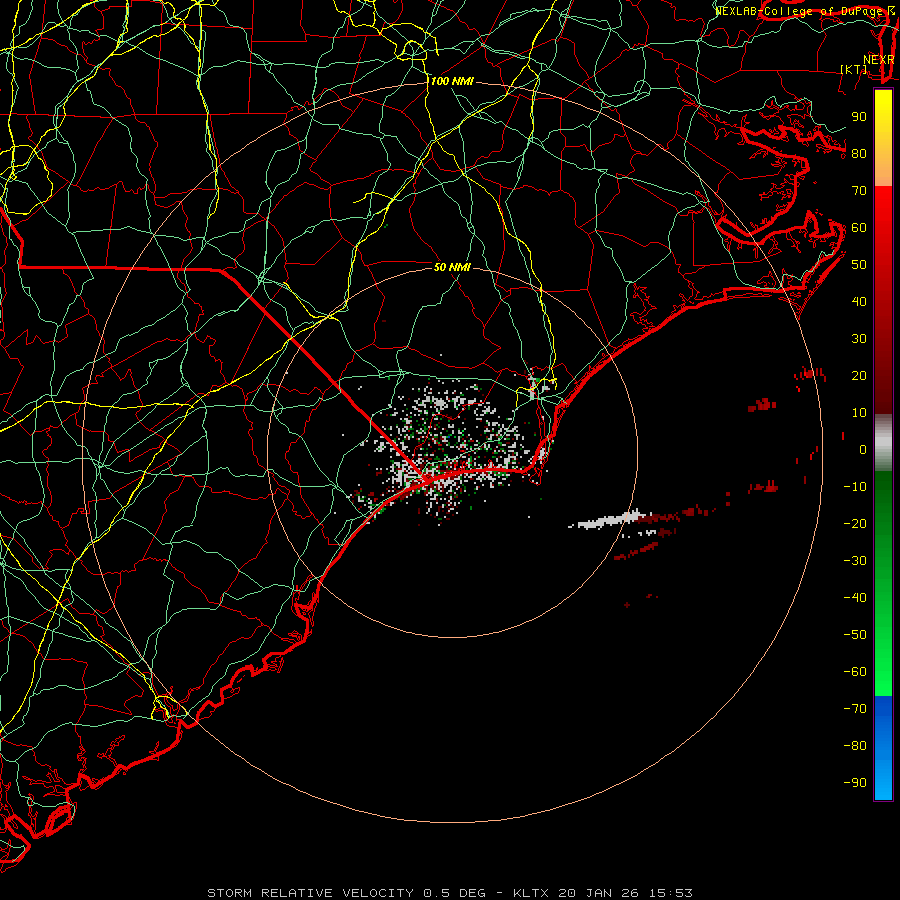This screenshot has height=900, width=900.
Task: Click the 50 value on velocity scale
Action: [x=859, y=265]
